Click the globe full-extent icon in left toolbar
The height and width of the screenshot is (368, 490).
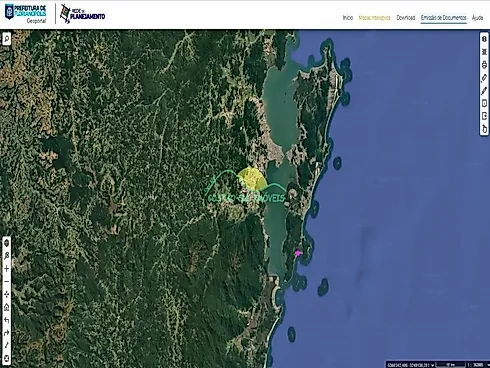pos(6,243)
